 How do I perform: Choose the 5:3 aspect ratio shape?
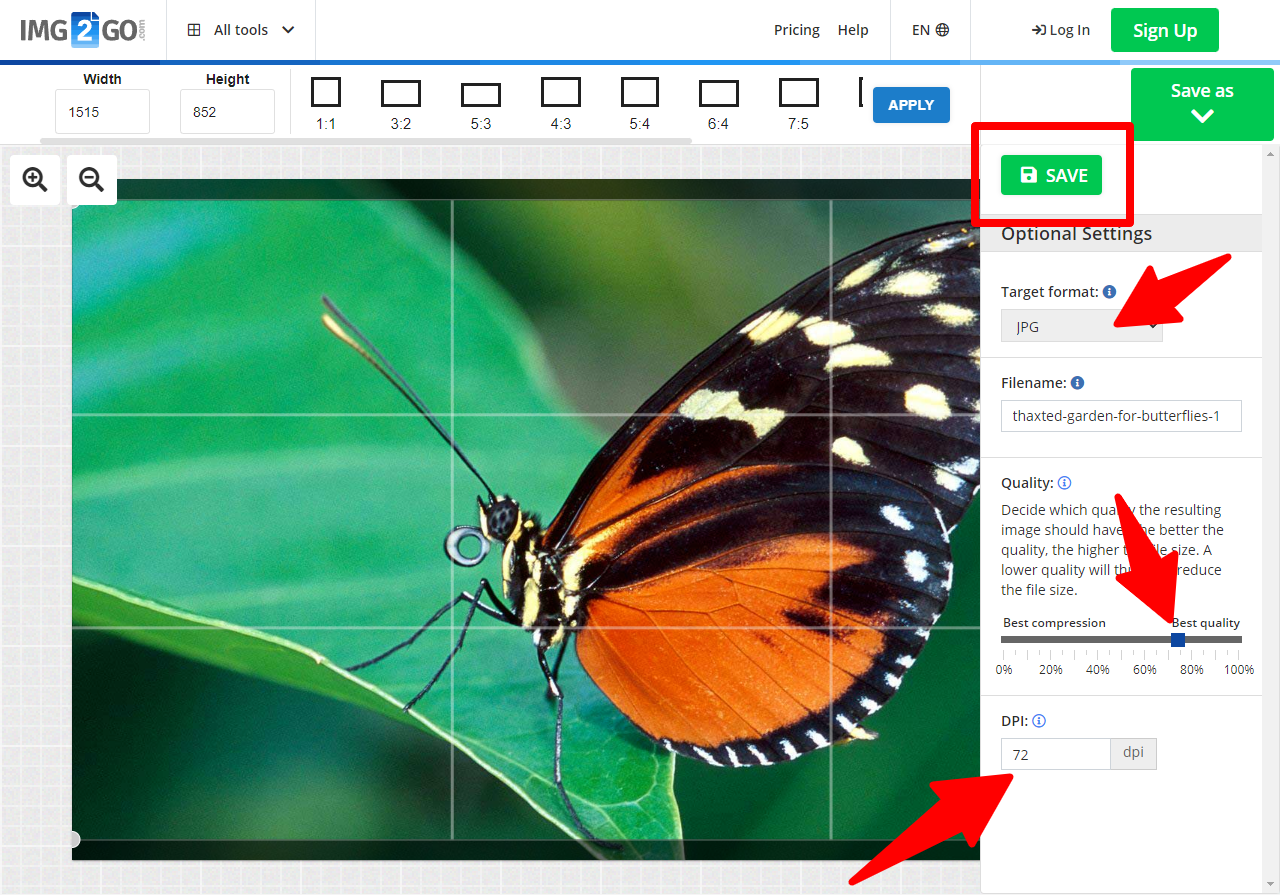tap(481, 95)
